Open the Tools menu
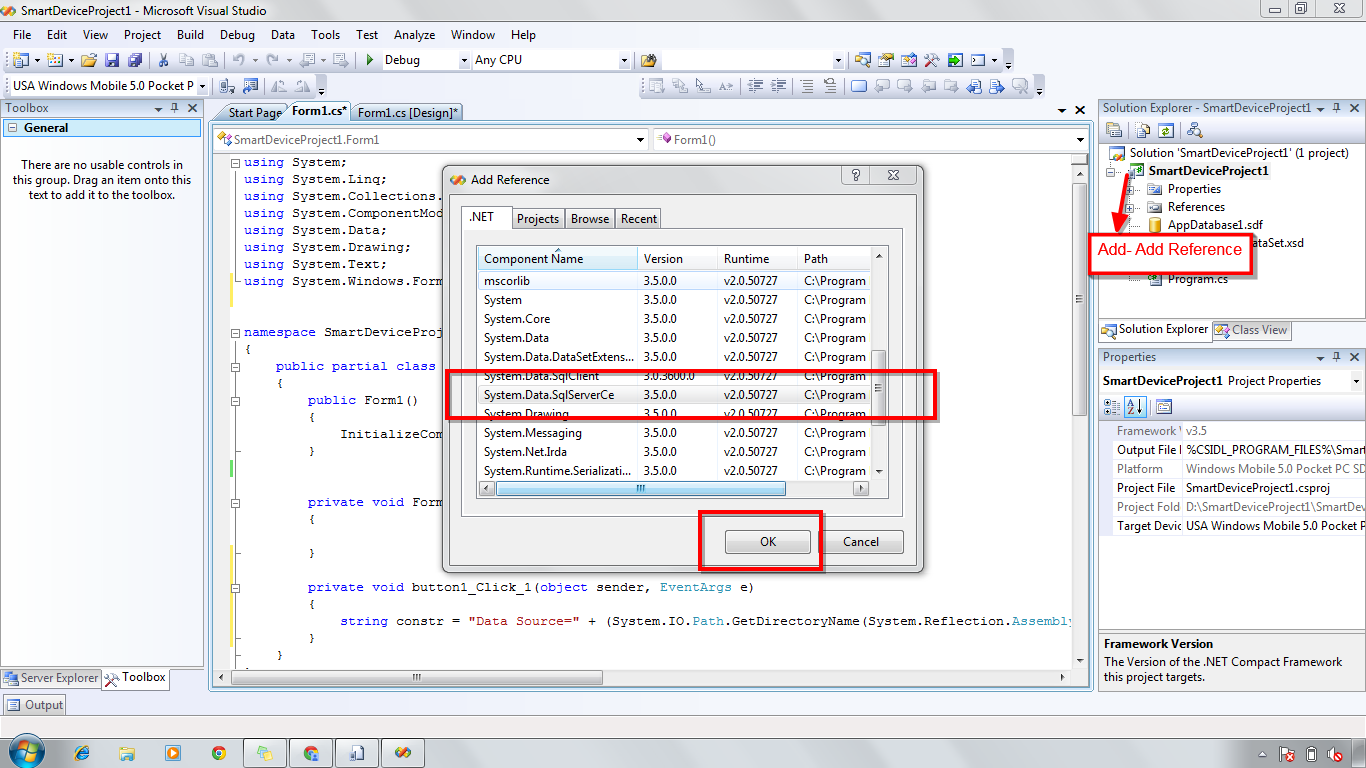 pyautogui.click(x=325, y=34)
